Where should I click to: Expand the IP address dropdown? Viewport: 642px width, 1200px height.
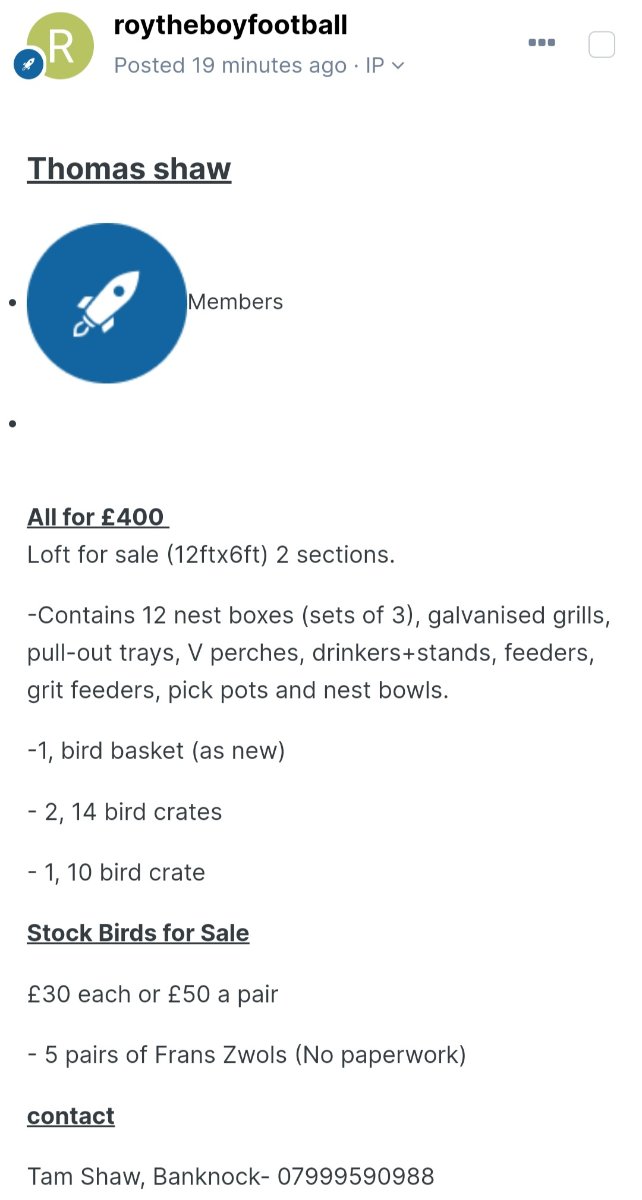[x=385, y=65]
